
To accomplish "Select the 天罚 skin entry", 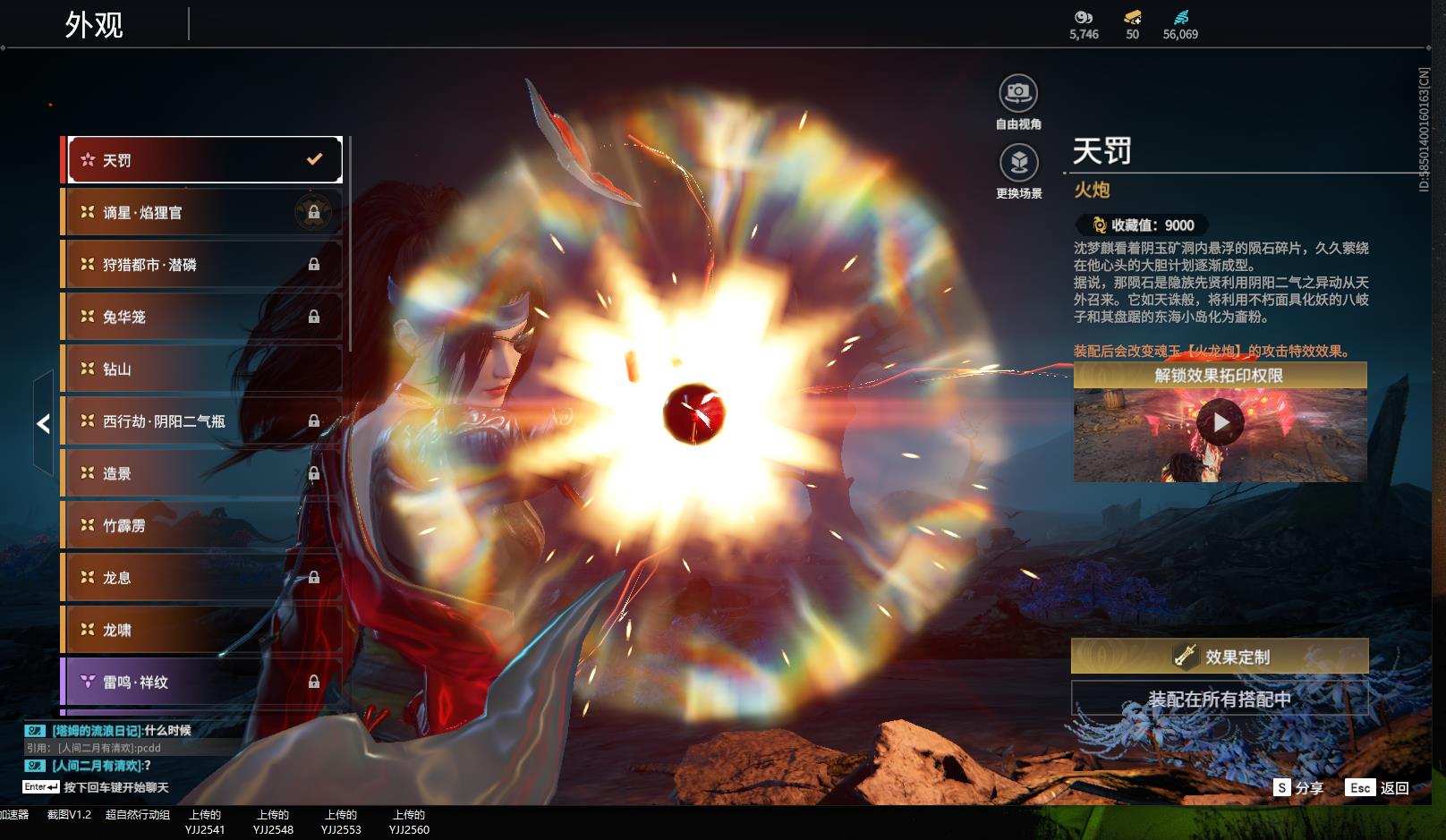I will [205, 159].
